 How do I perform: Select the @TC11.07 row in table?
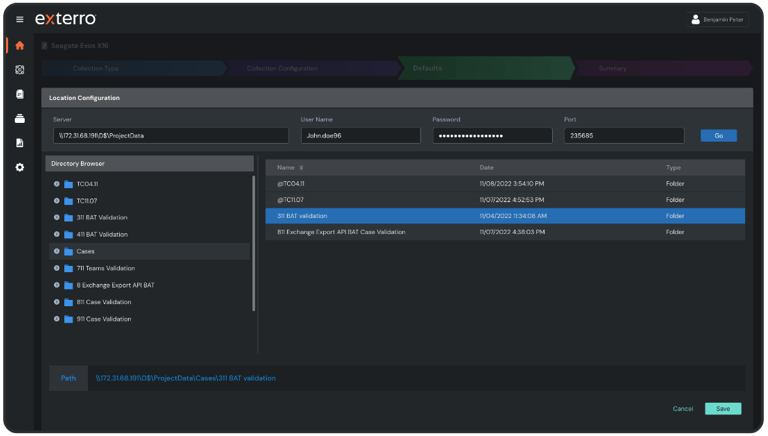[505, 200]
